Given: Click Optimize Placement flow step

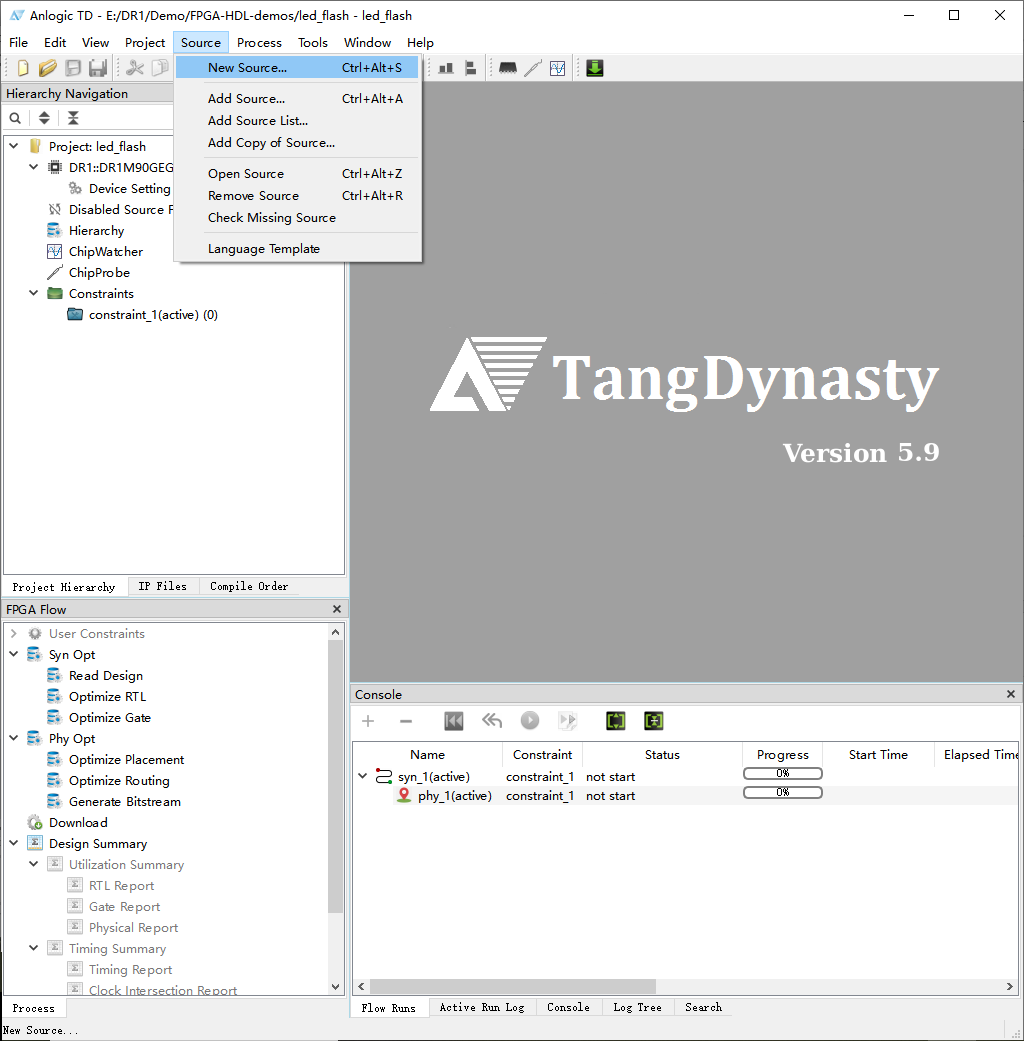Looking at the screenshot, I should tap(127, 760).
